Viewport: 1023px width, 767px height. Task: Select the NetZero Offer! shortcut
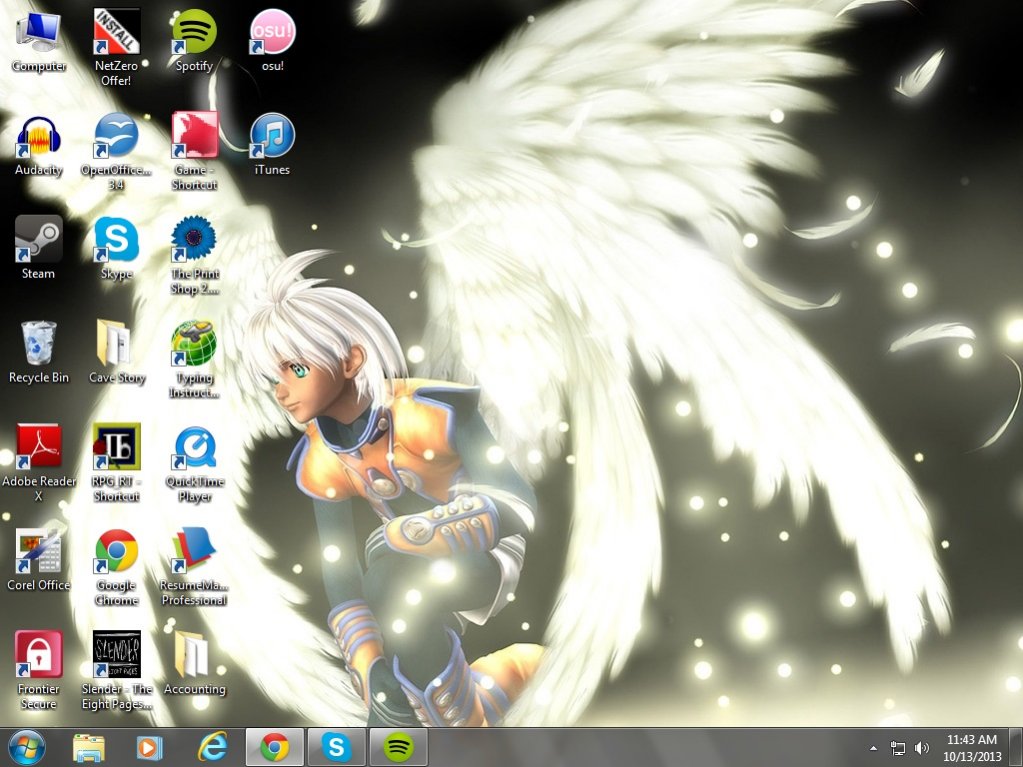point(116,48)
